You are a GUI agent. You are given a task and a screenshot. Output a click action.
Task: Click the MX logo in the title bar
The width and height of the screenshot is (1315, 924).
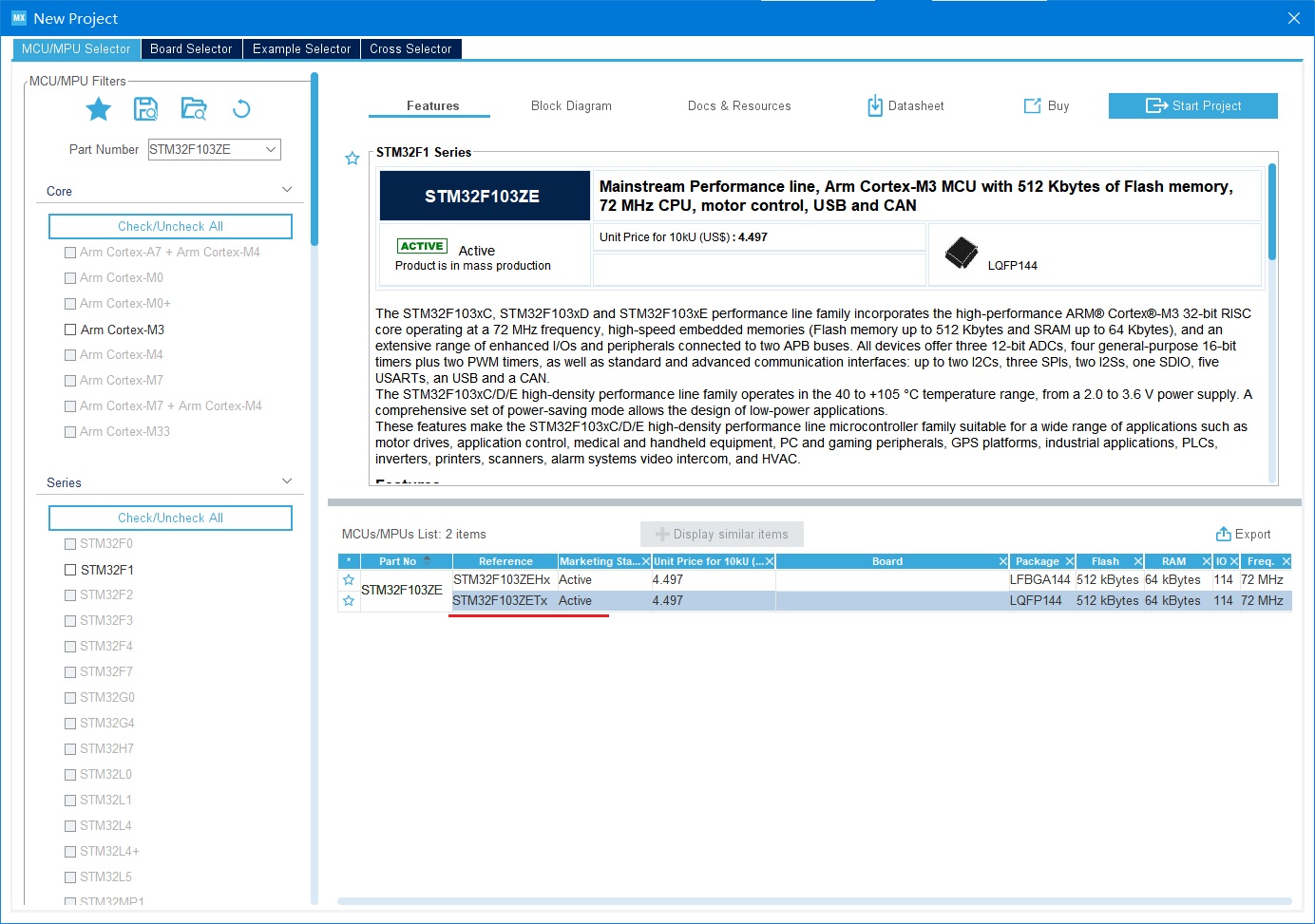(19, 18)
